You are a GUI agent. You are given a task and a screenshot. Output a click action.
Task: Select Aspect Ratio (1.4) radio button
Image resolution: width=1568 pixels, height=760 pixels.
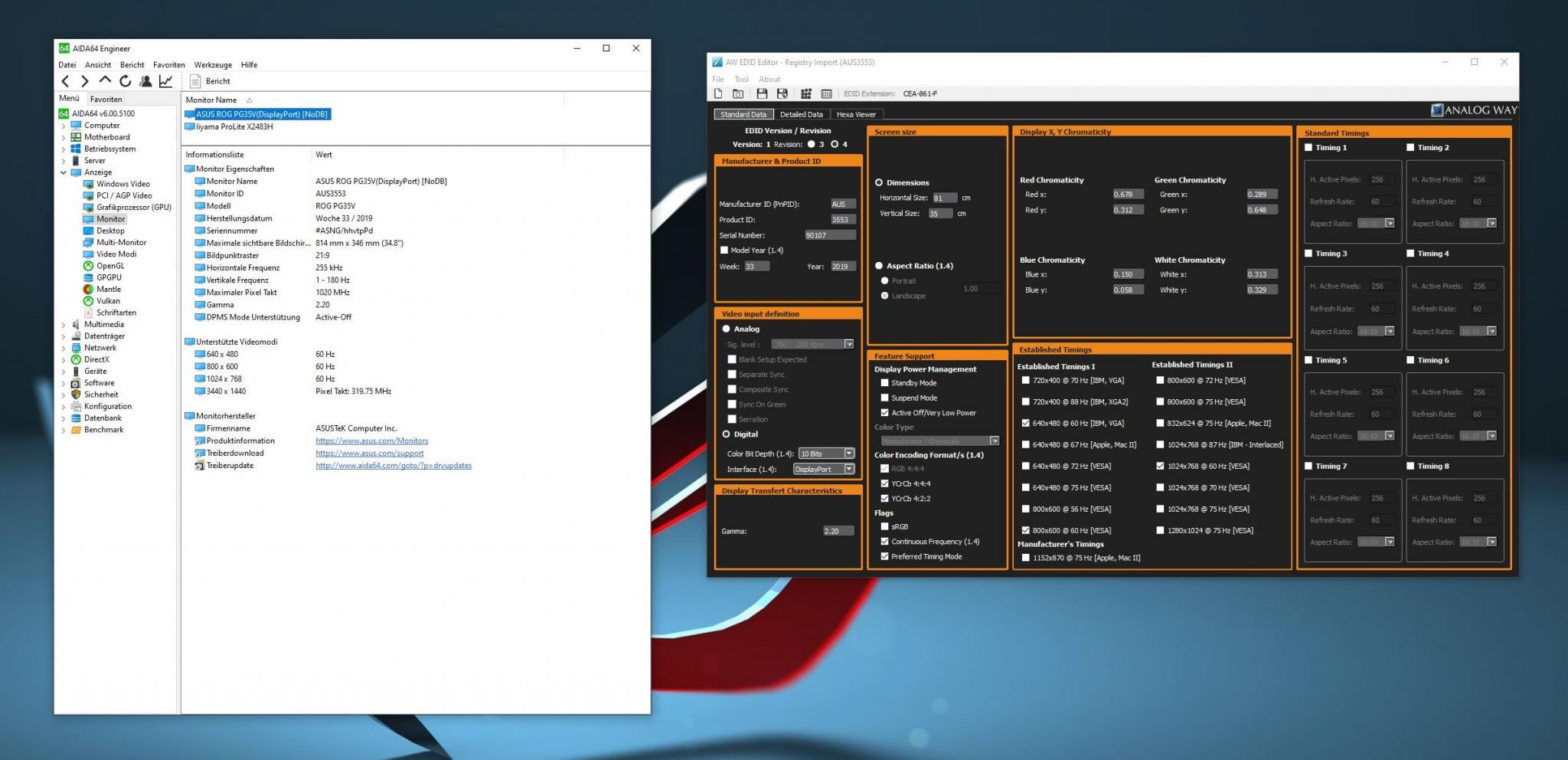(x=879, y=266)
